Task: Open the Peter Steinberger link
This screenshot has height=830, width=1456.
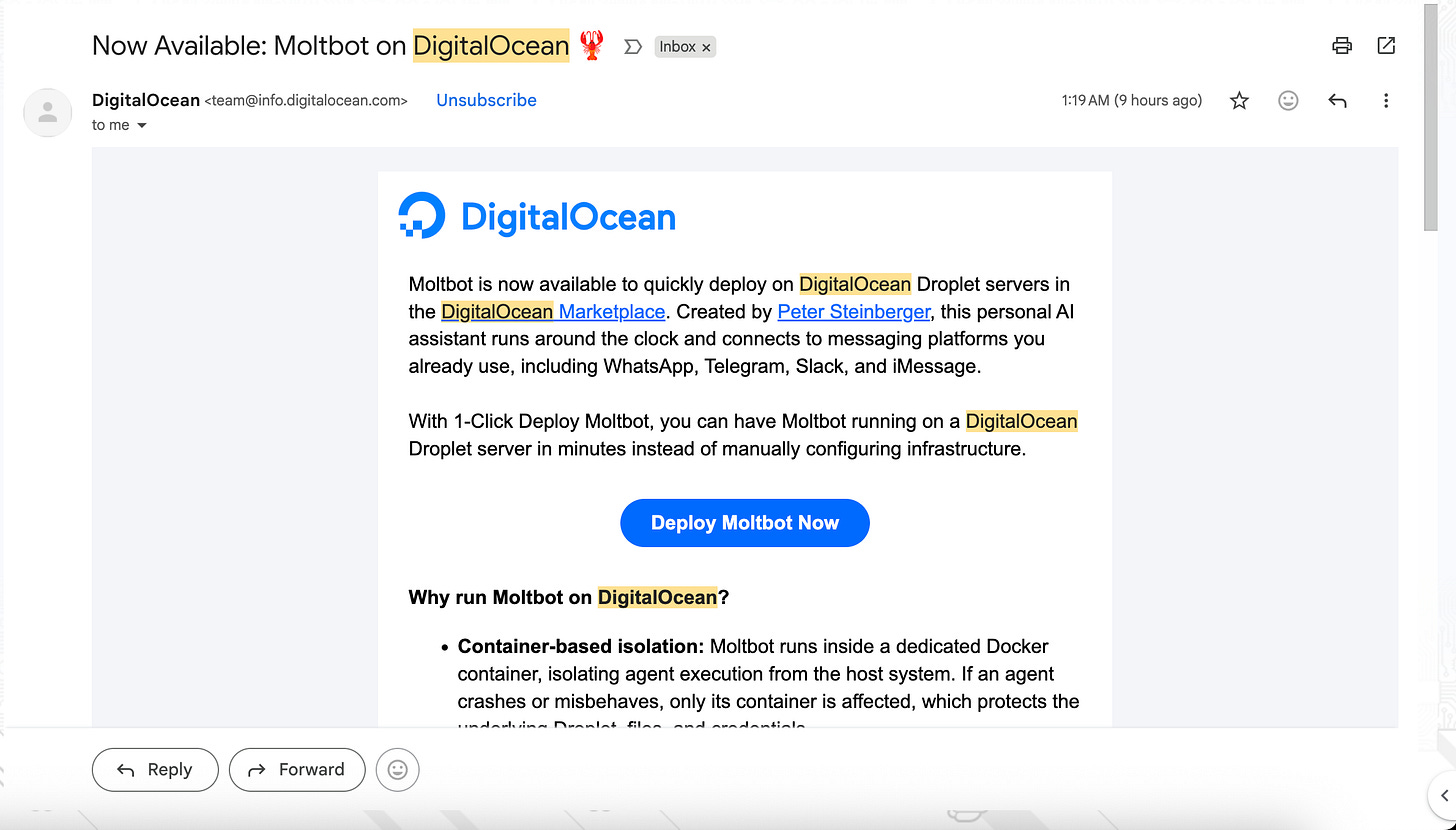Action: click(x=853, y=311)
